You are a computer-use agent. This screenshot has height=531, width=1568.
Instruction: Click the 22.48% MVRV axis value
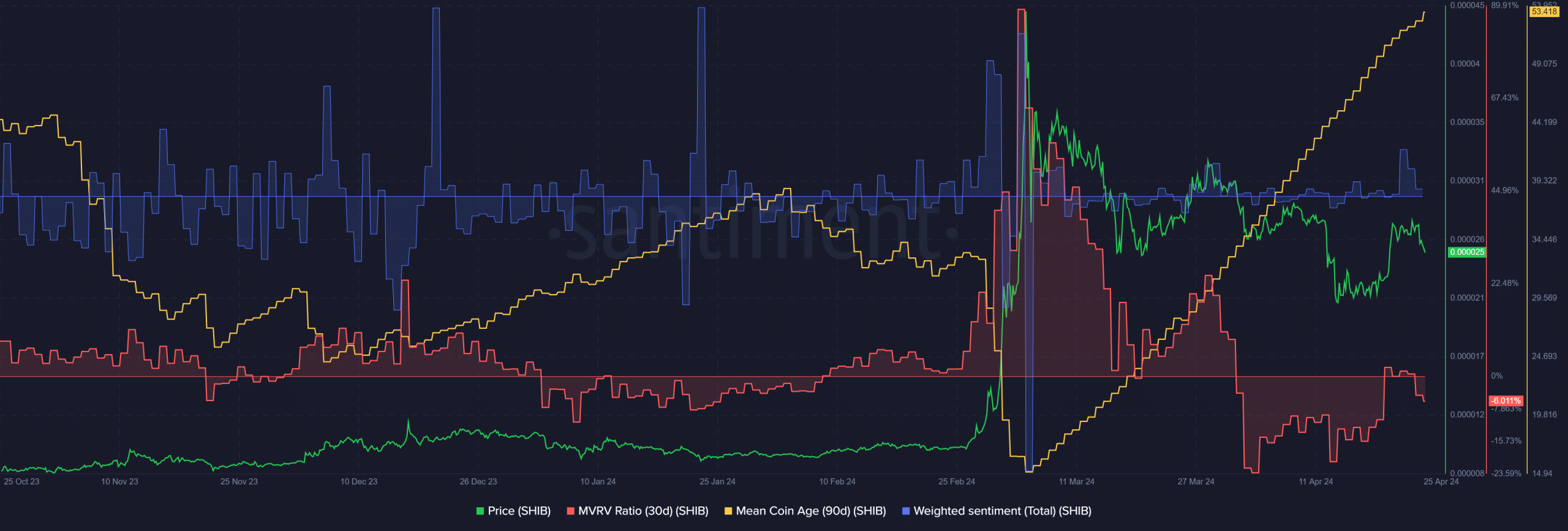pyautogui.click(x=1505, y=283)
